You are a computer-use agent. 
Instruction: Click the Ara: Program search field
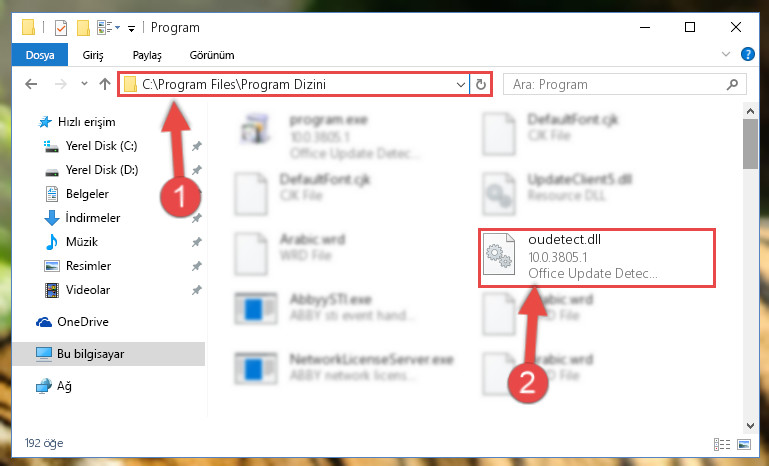(x=615, y=84)
